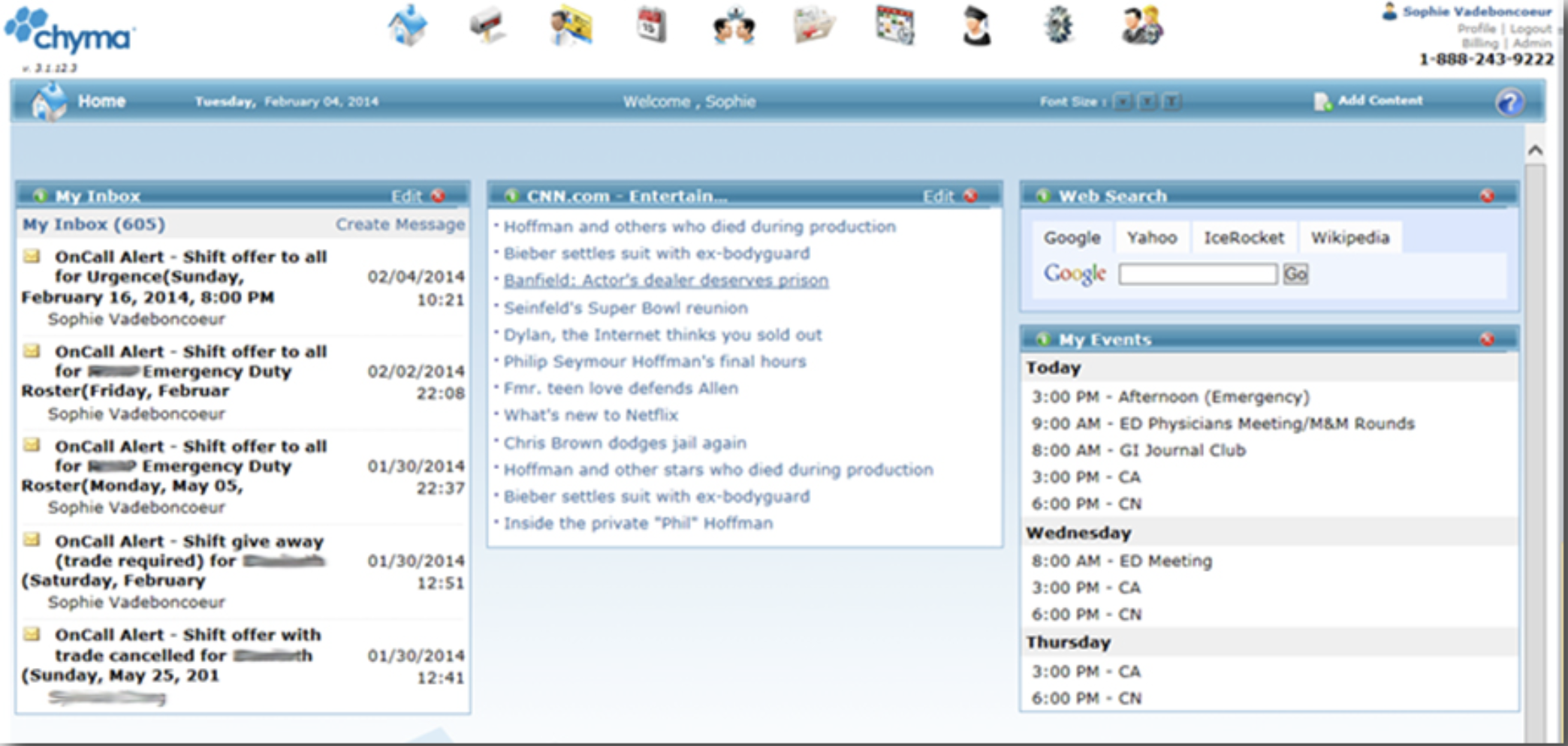
Task: Open headline 'Dylan, the Internet thinks you sold out'
Action: (x=663, y=335)
